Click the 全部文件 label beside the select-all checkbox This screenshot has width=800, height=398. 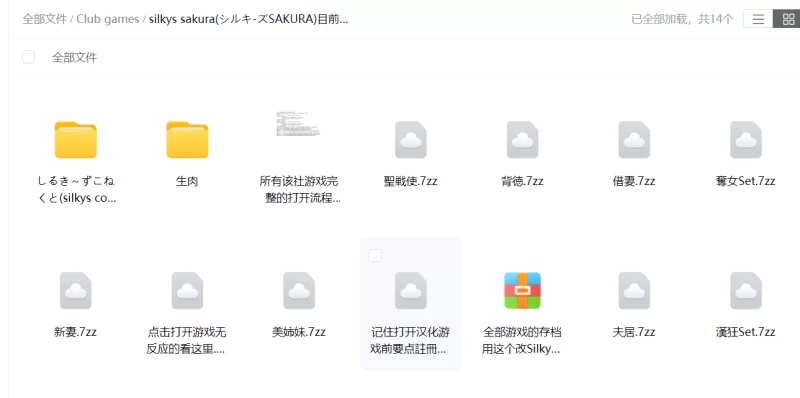(74, 57)
